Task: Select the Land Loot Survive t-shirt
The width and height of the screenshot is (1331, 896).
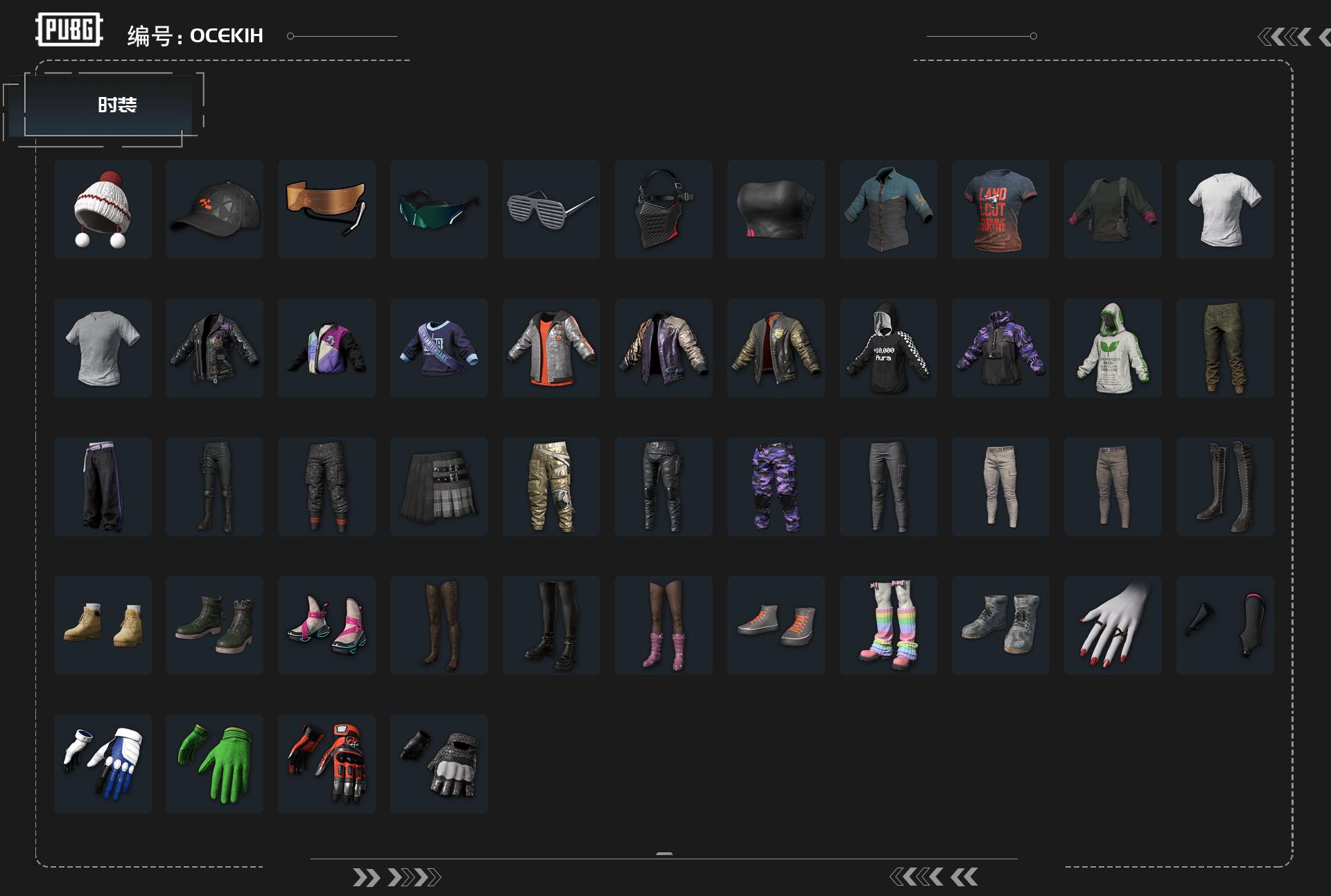Action: 1001,209
